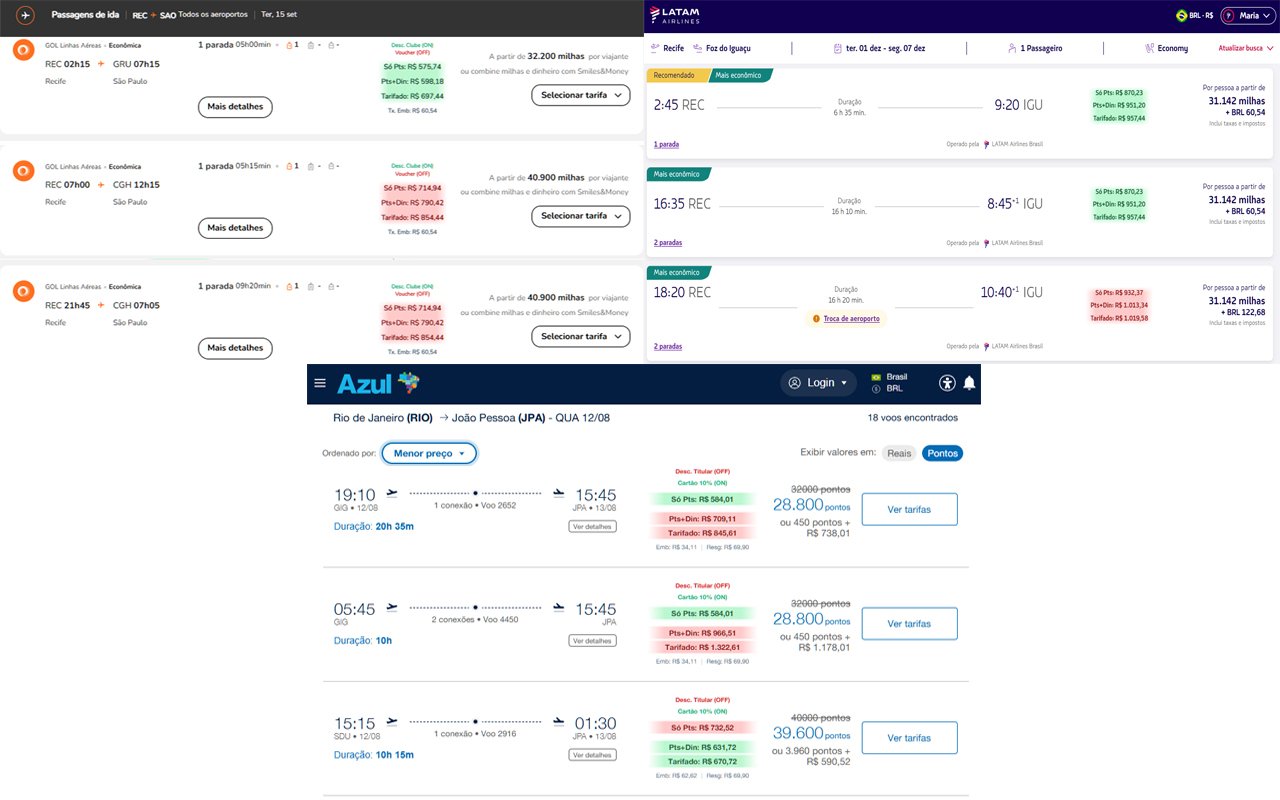
Task: Click the Brasil flag icon in Azul header
Action: [x=878, y=377]
